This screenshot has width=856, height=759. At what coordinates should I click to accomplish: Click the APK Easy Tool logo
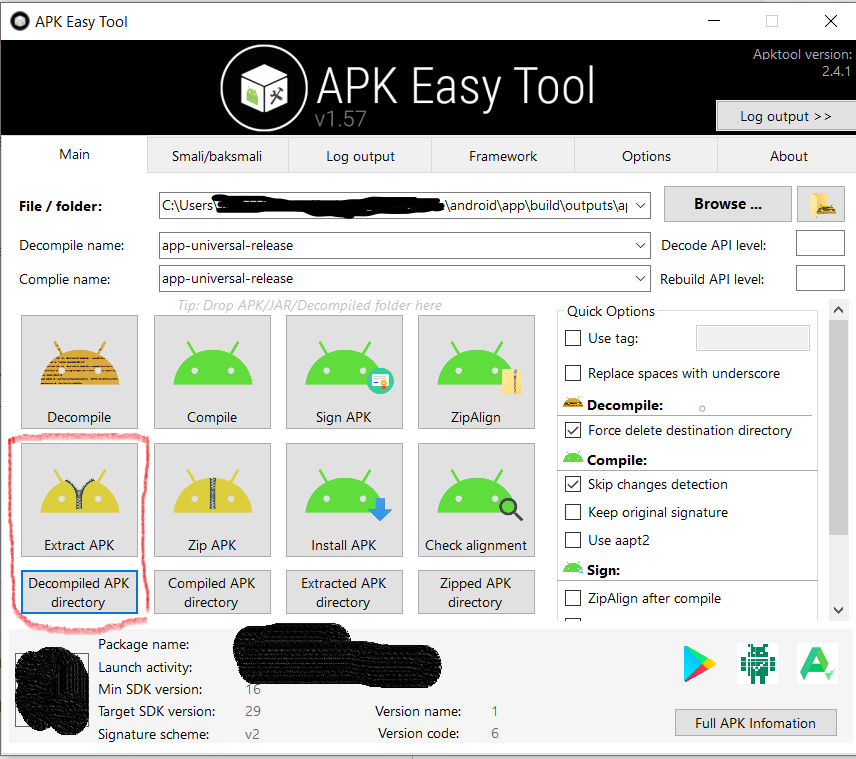[264, 88]
